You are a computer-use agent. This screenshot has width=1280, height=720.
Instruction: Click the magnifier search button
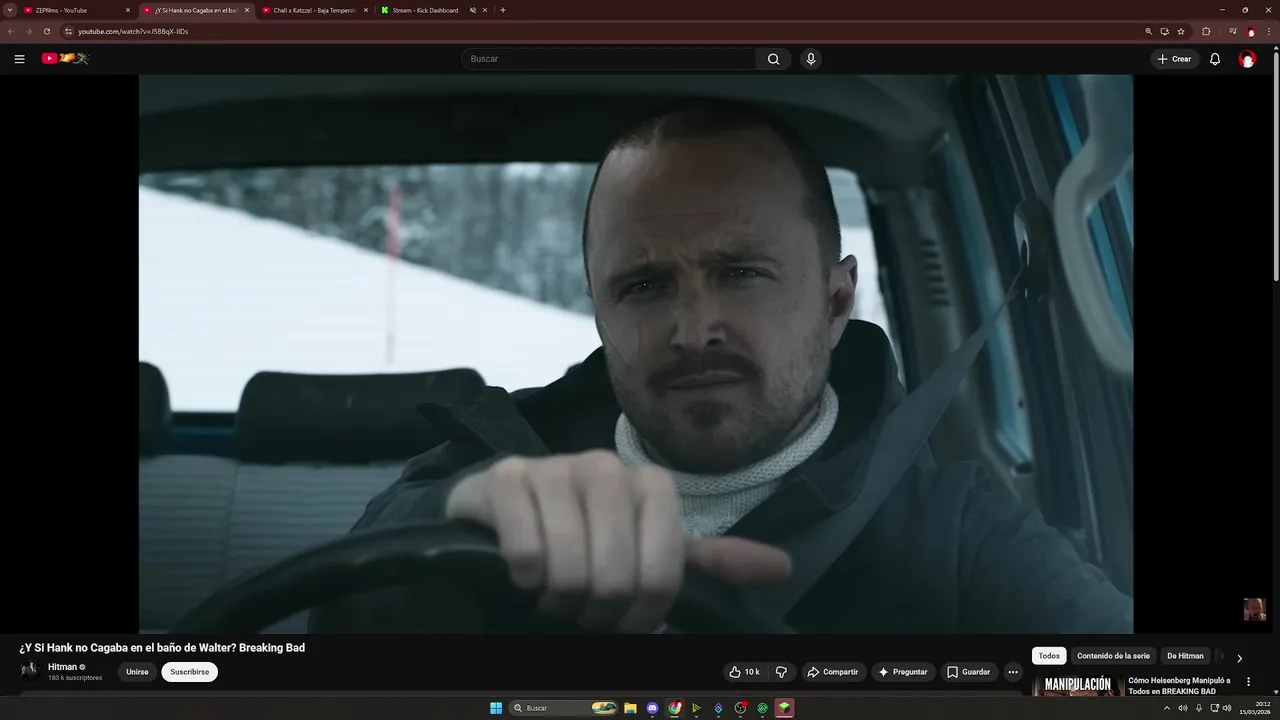pyautogui.click(x=773, y=59)
